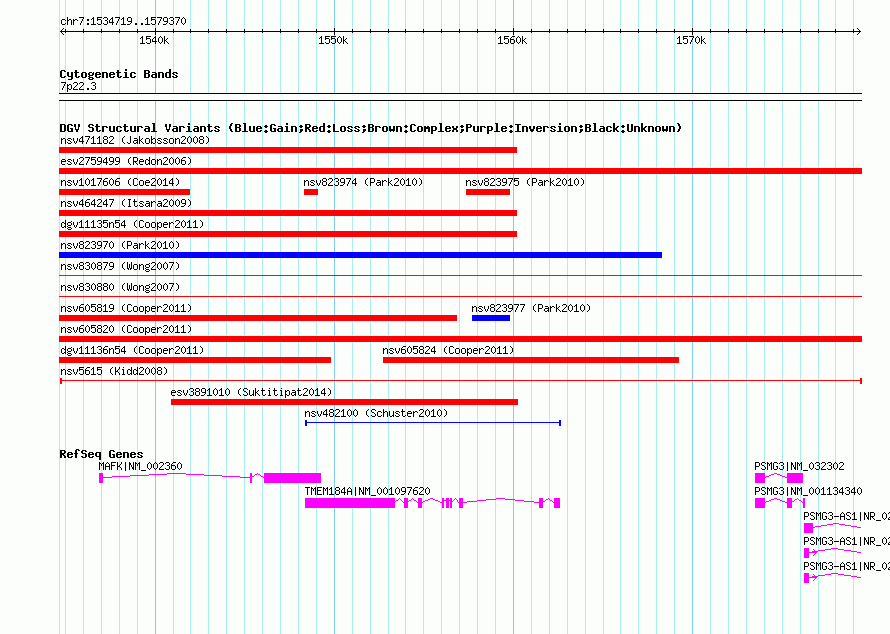Click the red bar under dgv11135n54

pos(288,234)
